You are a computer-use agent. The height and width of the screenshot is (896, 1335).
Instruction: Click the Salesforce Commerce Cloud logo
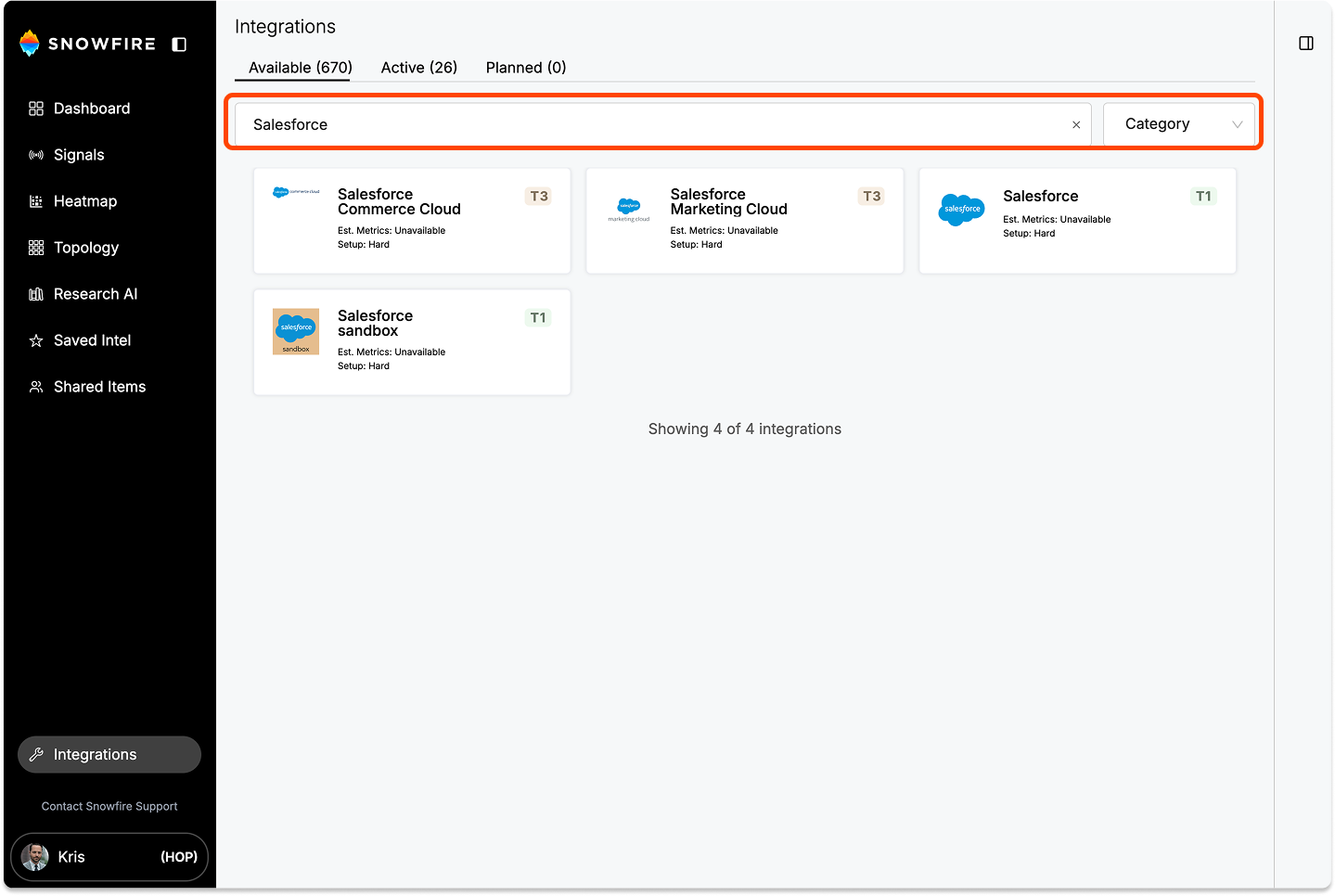296,192
